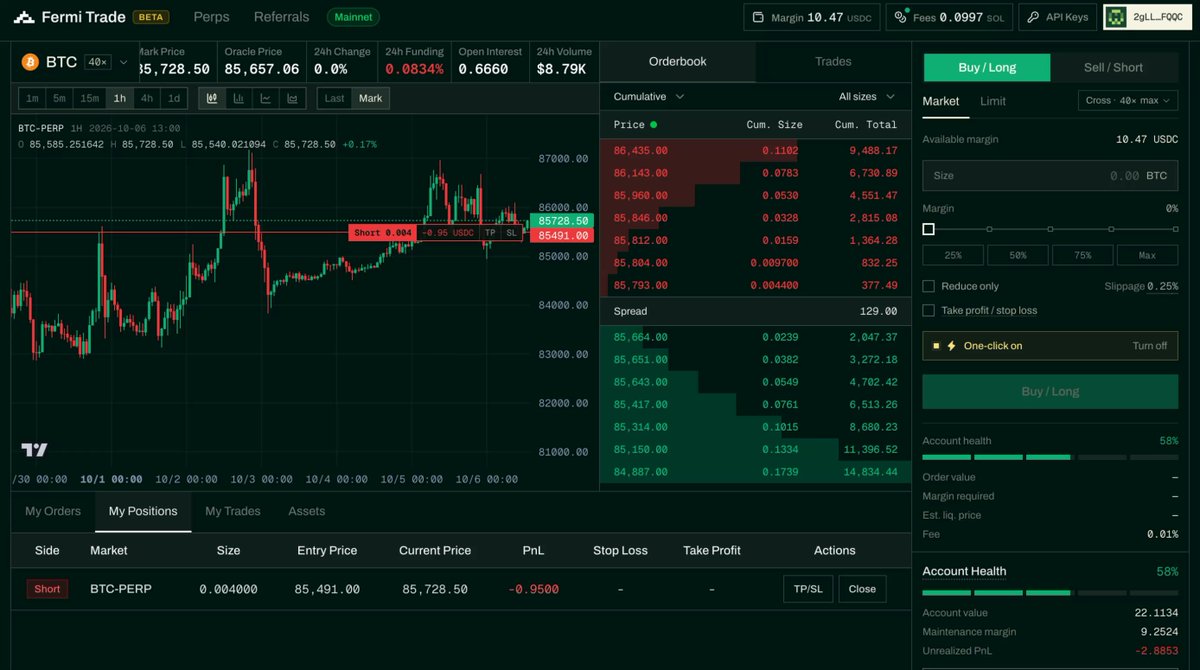Open TP/SL for the BTC-PERP position

coord(808,589)
